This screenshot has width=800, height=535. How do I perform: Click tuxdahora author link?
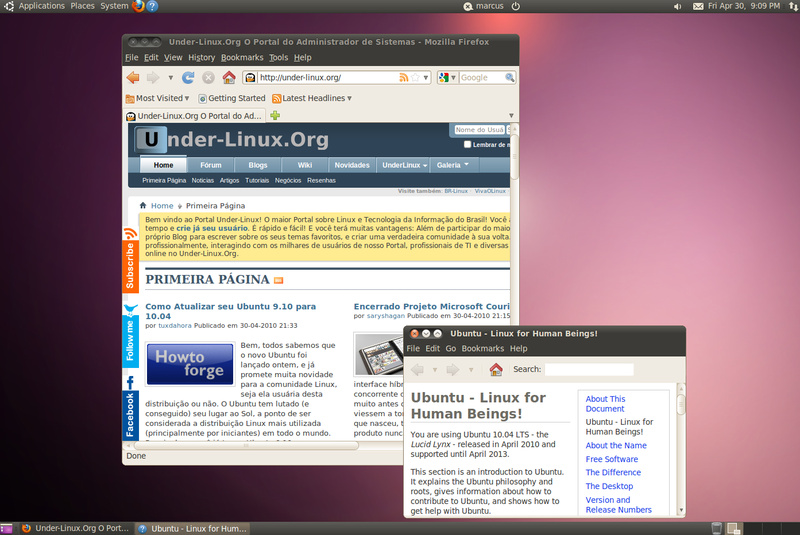174,325
